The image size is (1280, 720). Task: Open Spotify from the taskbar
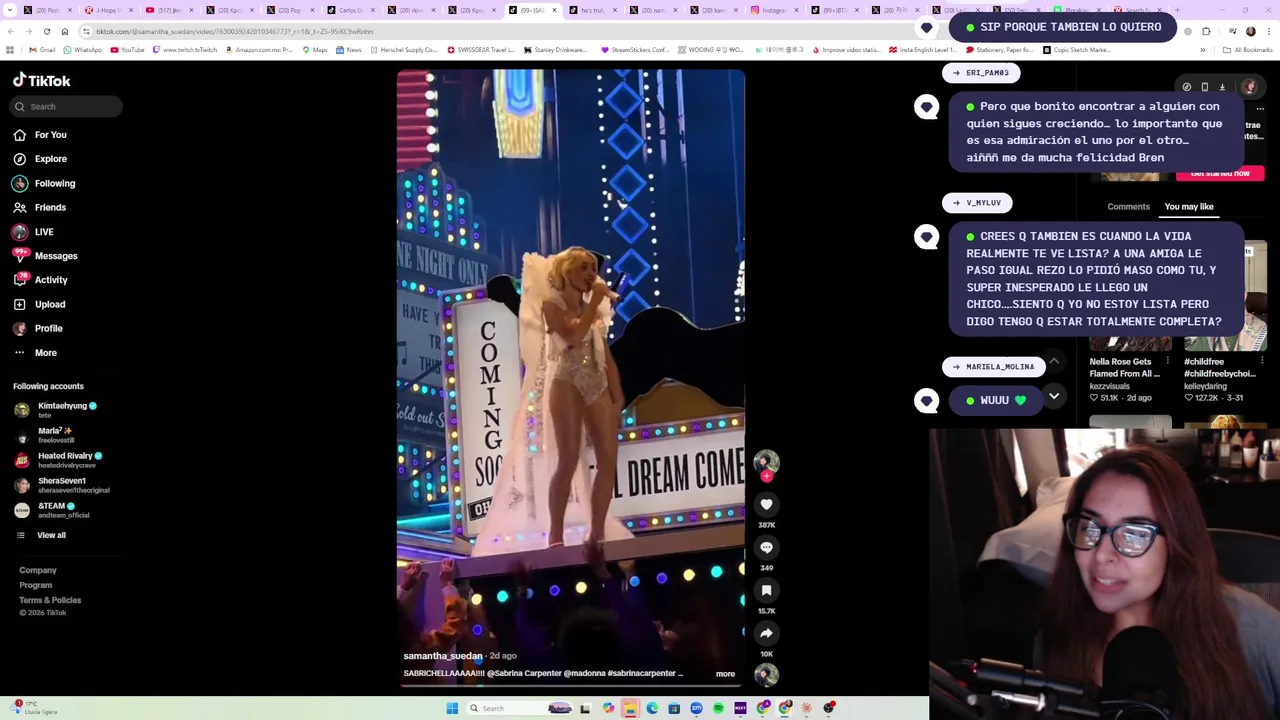(x=718, y=709)
